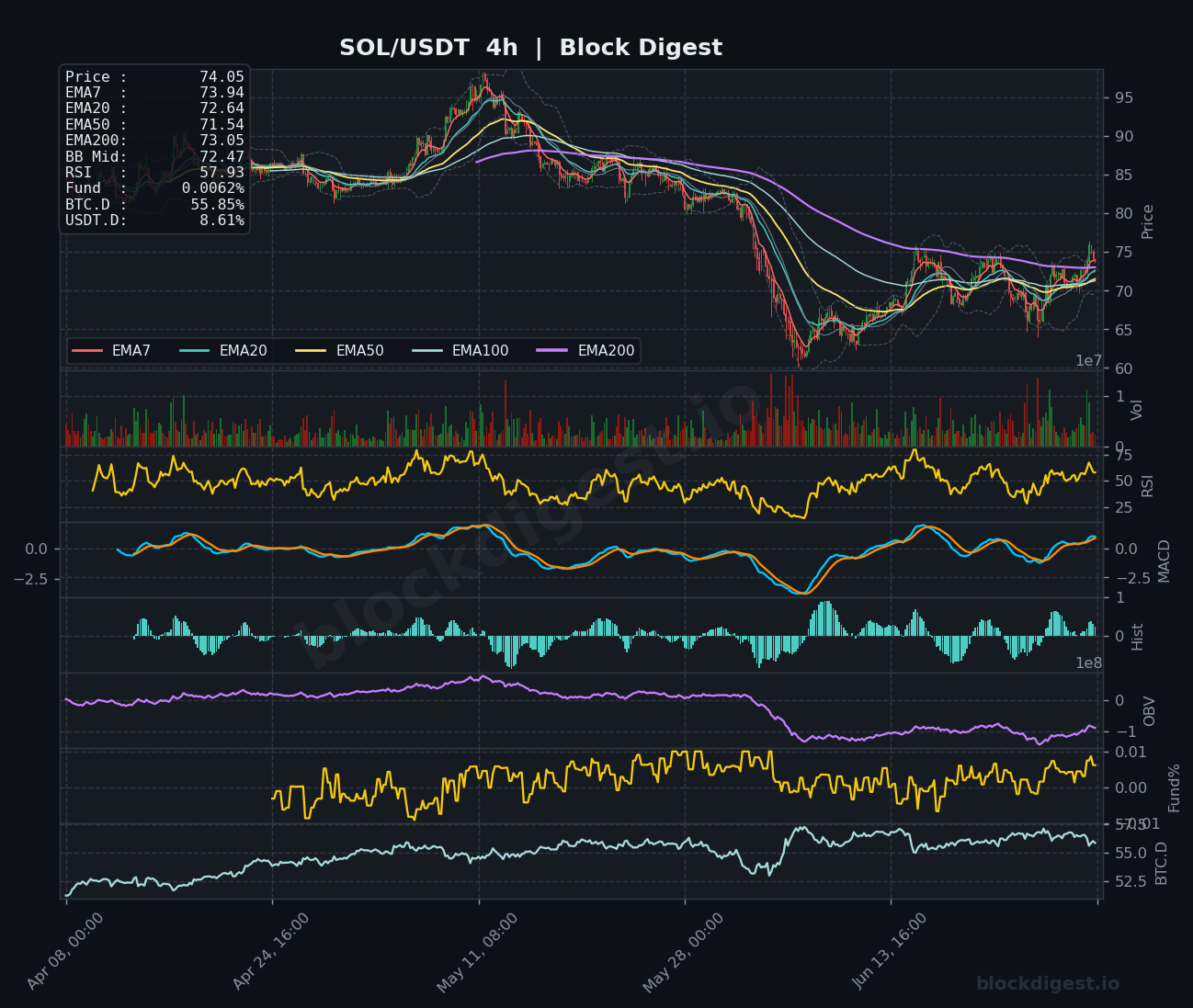This screenshot has width=1193, height=1008.
Task: Click the 80 price axis tick
Action: pos(1123,214)
